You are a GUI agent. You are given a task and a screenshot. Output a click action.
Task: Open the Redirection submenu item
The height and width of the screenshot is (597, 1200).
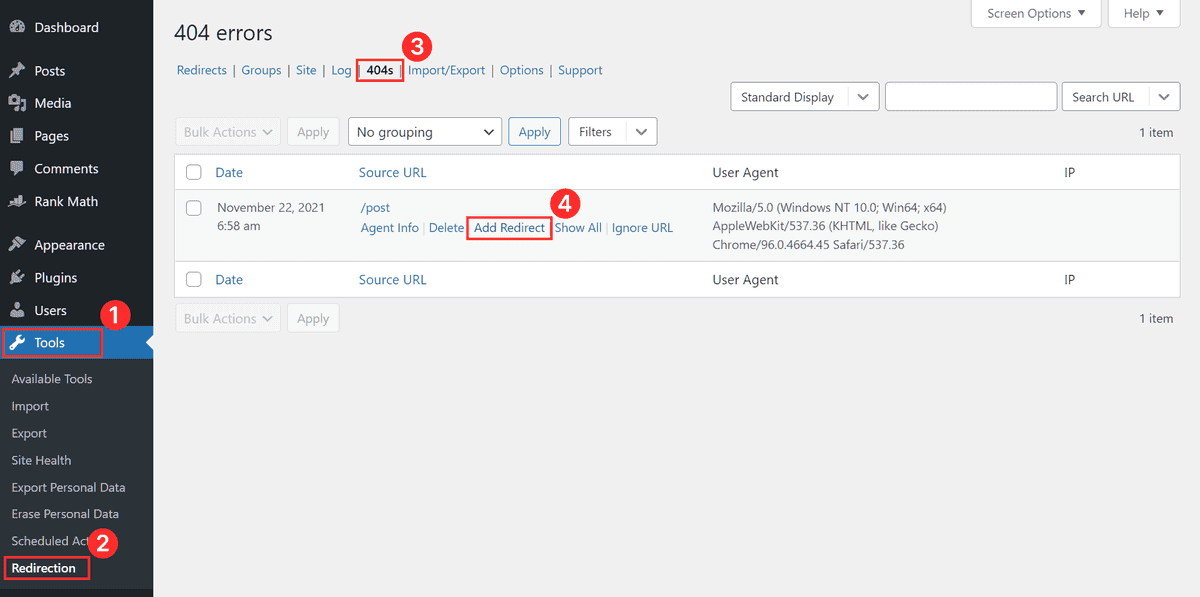pos(44,568)
